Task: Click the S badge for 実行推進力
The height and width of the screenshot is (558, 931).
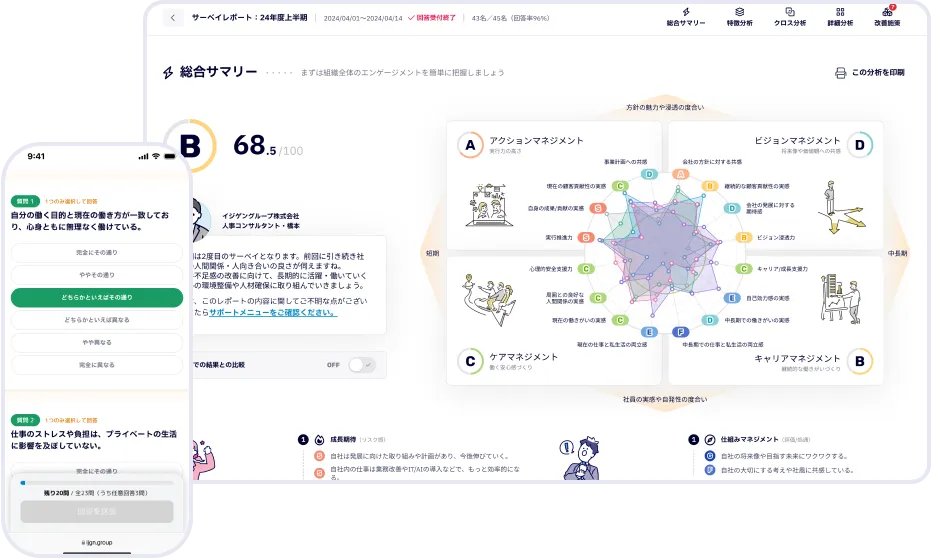Action: click(x=586, y=237)
